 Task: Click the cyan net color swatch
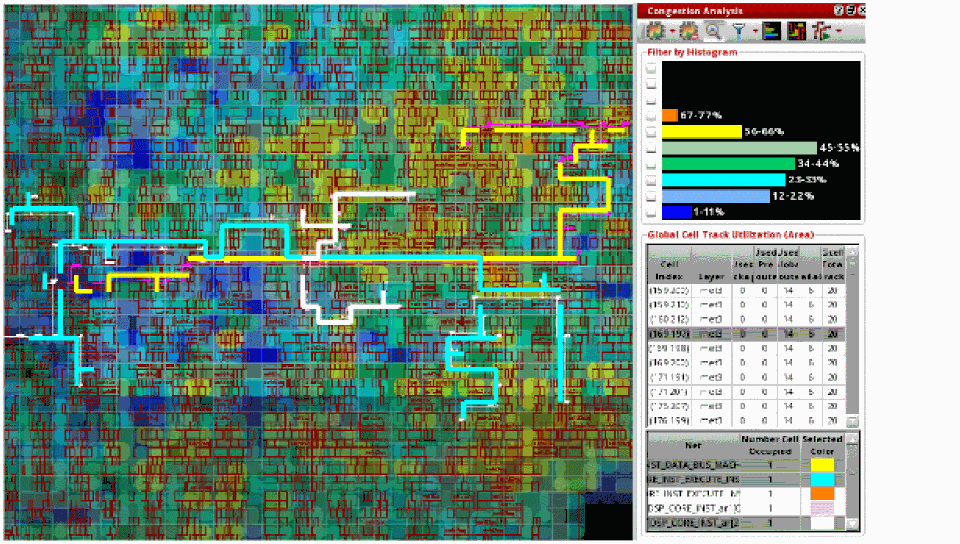[x=822, y=479]
